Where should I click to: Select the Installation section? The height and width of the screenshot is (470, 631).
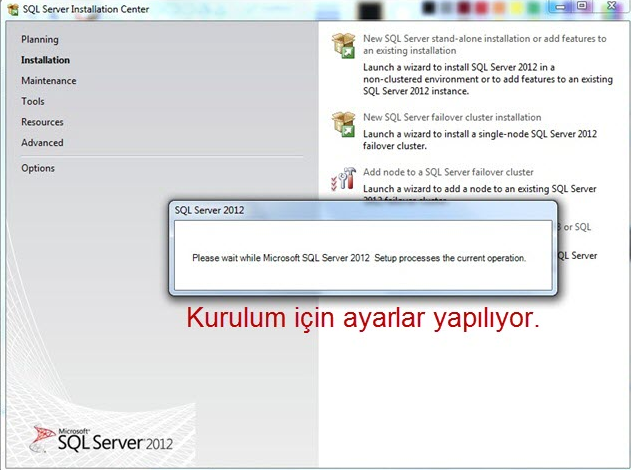[45, 60]
